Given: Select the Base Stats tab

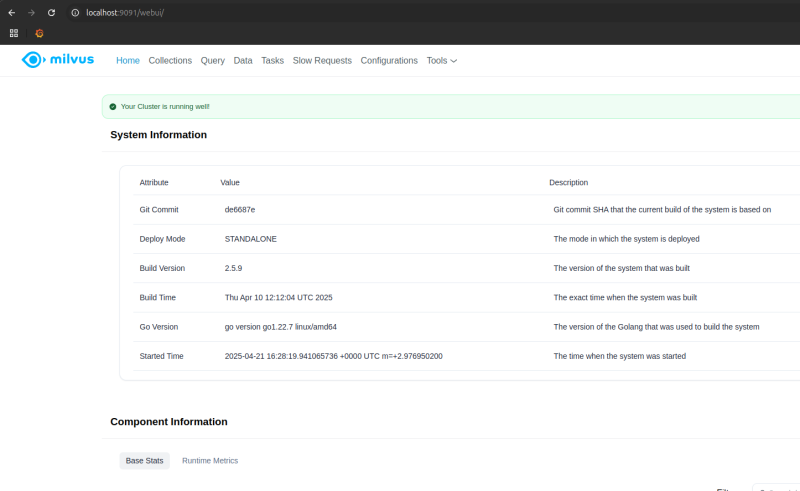Looking at the screenshot, I should (144, 461).
